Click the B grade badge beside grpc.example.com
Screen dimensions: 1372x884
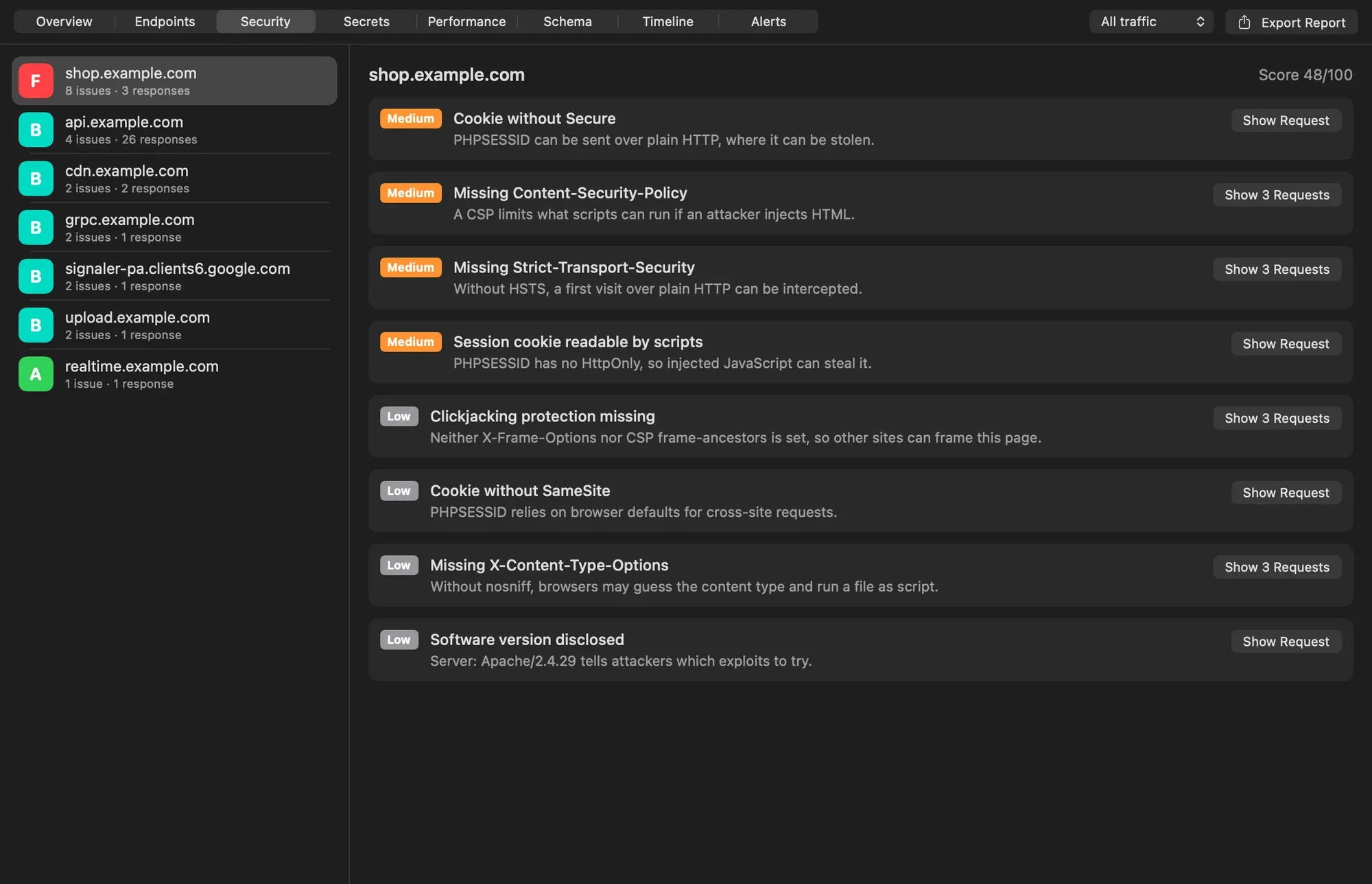click(x=36, y=227)
